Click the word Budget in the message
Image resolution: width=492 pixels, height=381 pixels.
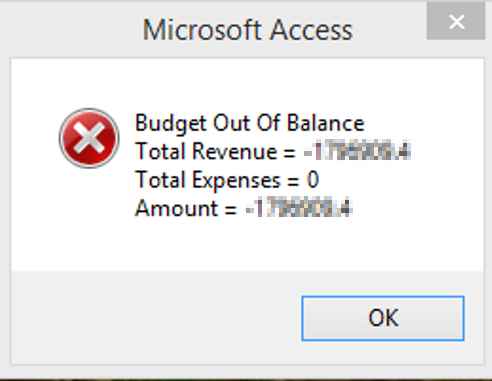(x=171, y=123)
